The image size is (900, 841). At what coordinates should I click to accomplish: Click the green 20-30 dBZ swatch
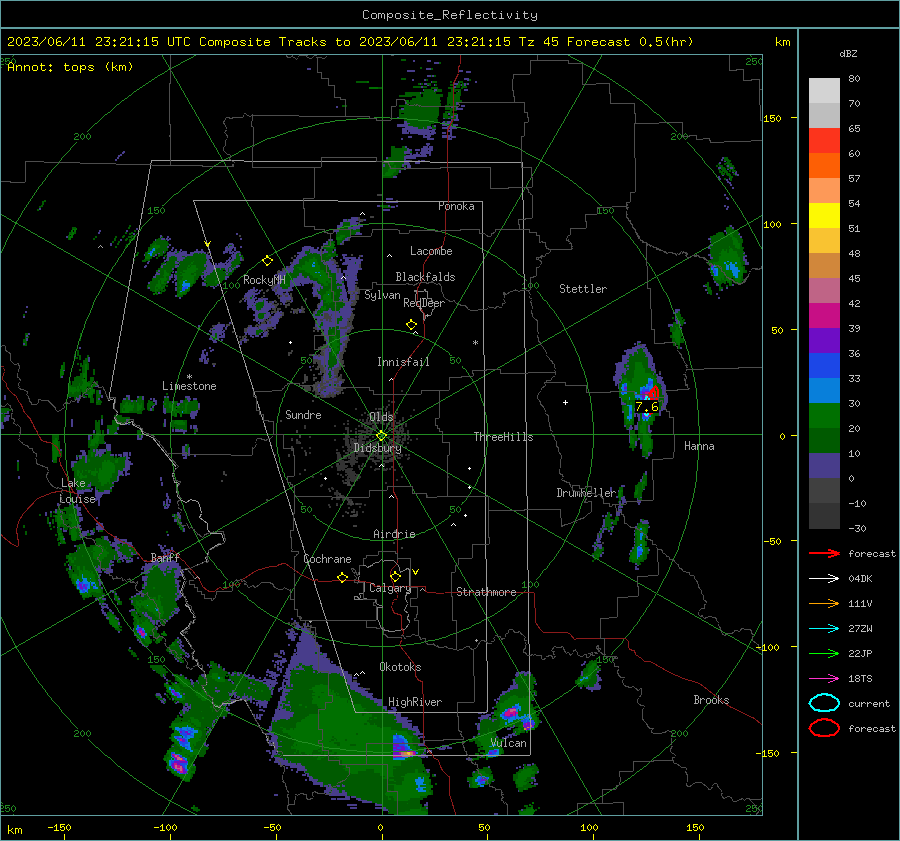pos(824,416)
